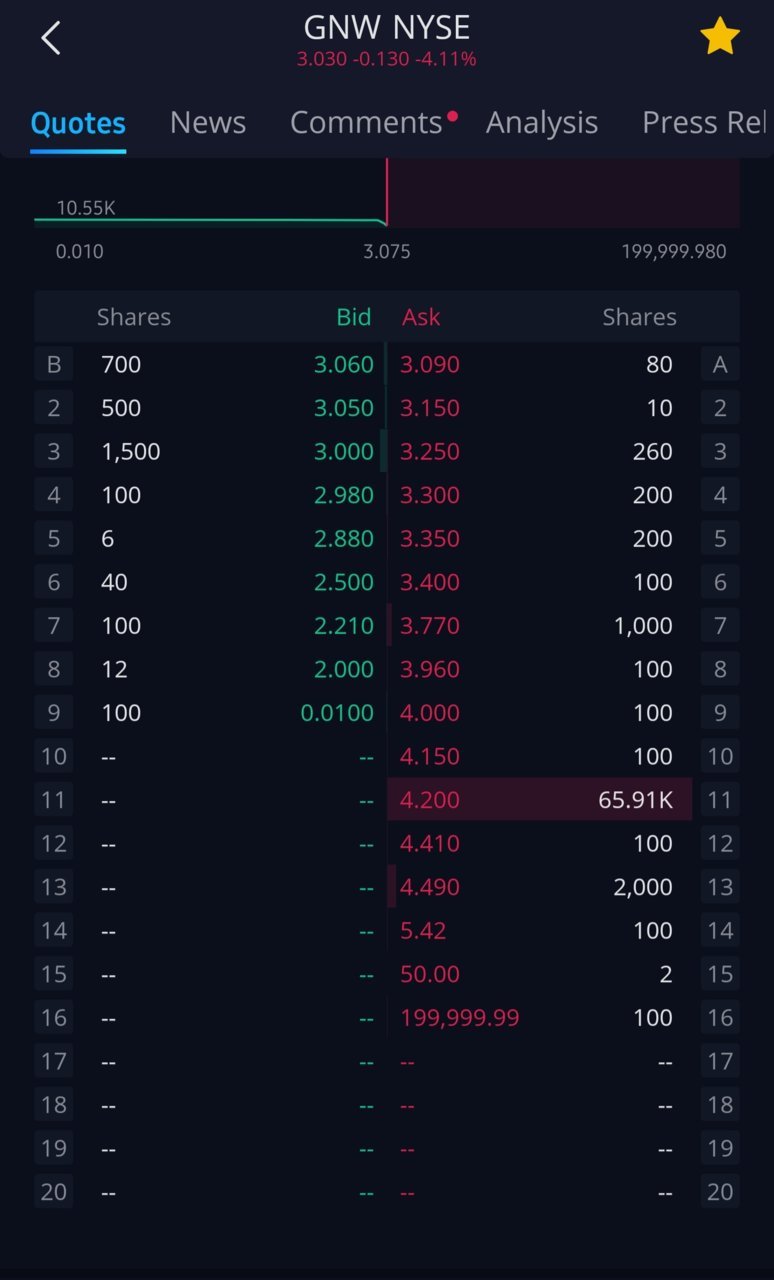Select ask price 199,999.99
The height and width of the screenshot is (1280, 774).
(460, 1018)
